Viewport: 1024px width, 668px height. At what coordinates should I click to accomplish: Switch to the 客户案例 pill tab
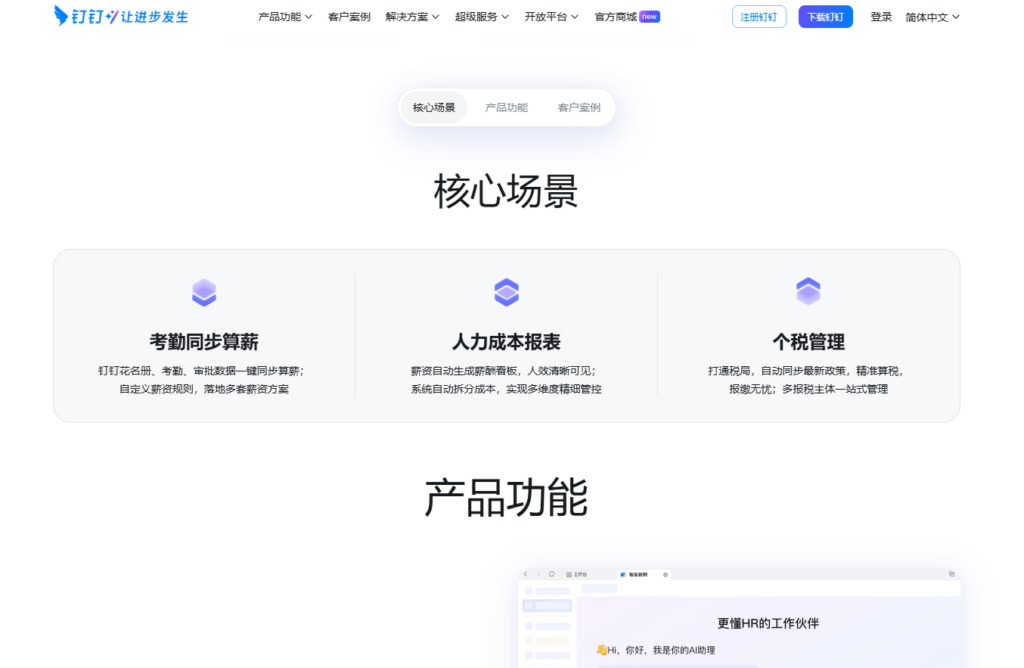coord(578,107)
